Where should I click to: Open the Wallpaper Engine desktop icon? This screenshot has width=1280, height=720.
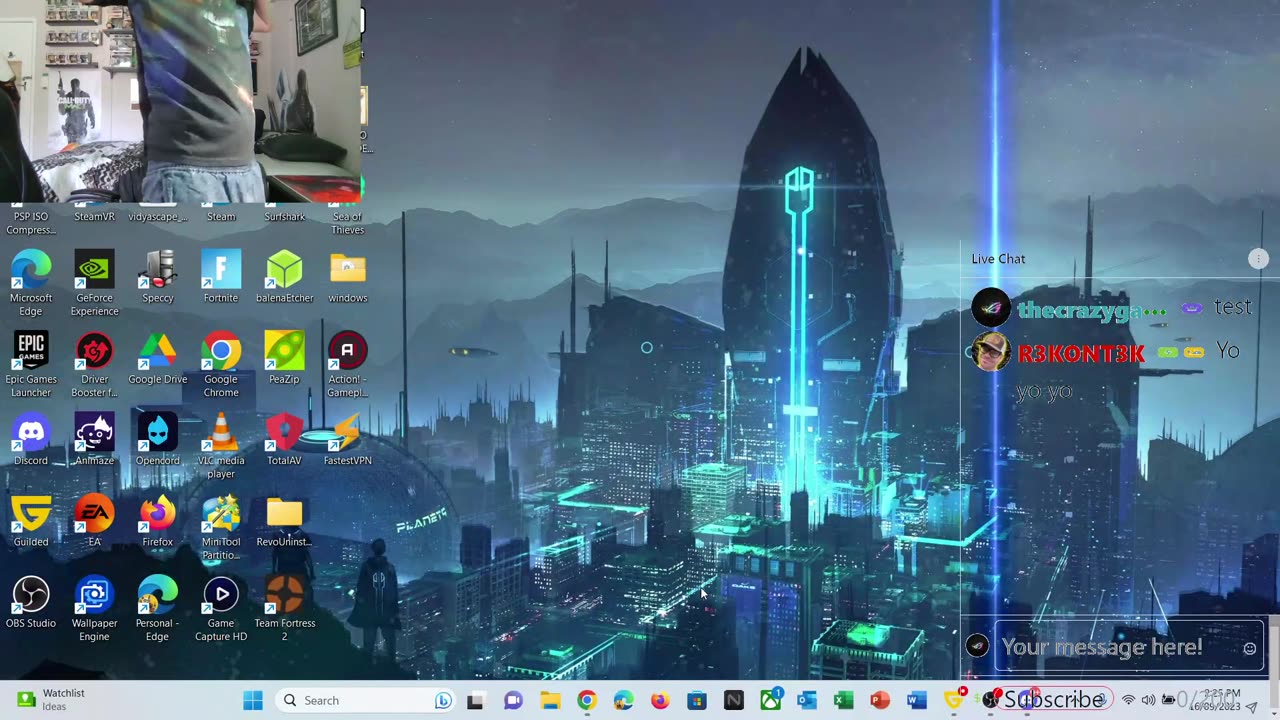(94, 608)
